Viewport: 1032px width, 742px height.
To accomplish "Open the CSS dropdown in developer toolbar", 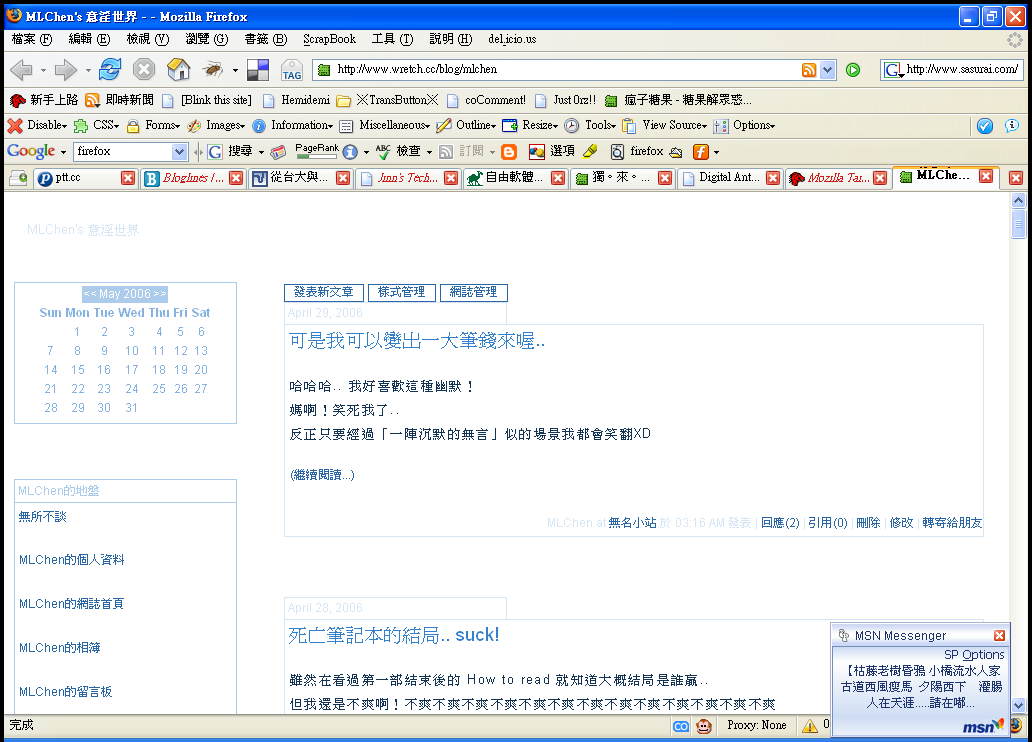I will pos(97,125).
